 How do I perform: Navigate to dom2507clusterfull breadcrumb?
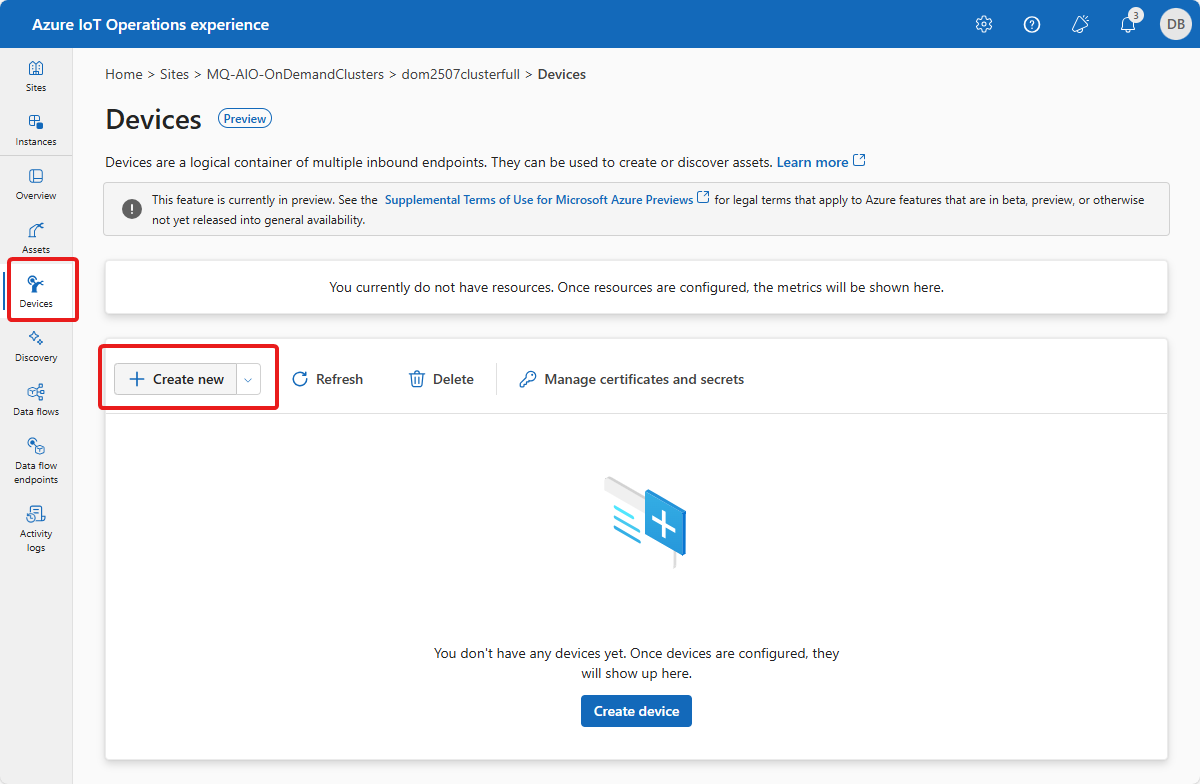click(461, 74)
